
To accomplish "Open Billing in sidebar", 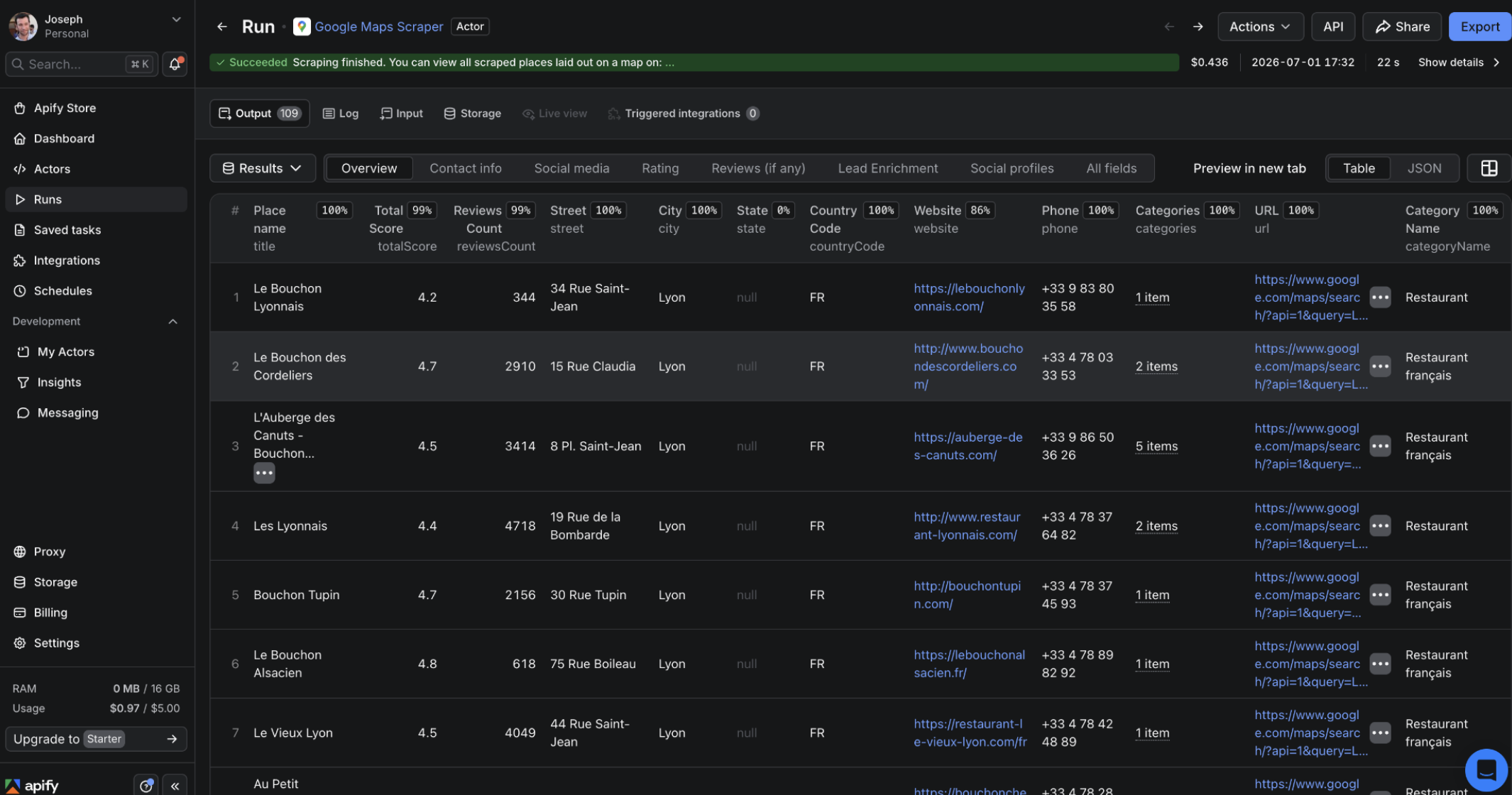I will click(96, 613).
